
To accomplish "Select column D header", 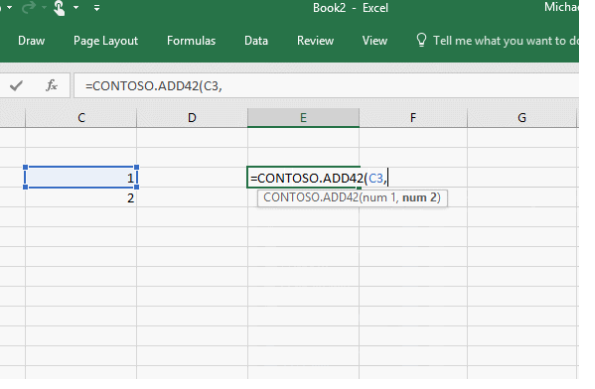I will tap(192, 118).
